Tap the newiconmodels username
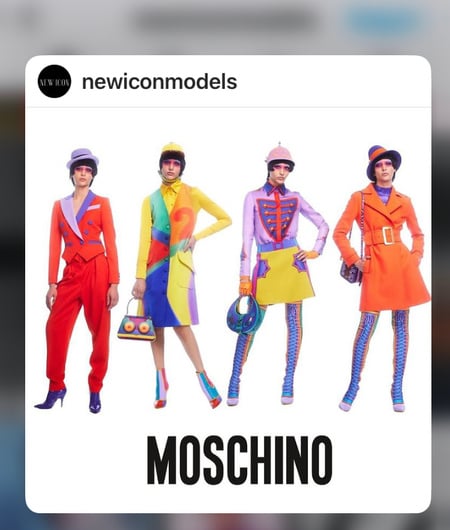Screen dimensions: 450x530 tap(160, 82)
